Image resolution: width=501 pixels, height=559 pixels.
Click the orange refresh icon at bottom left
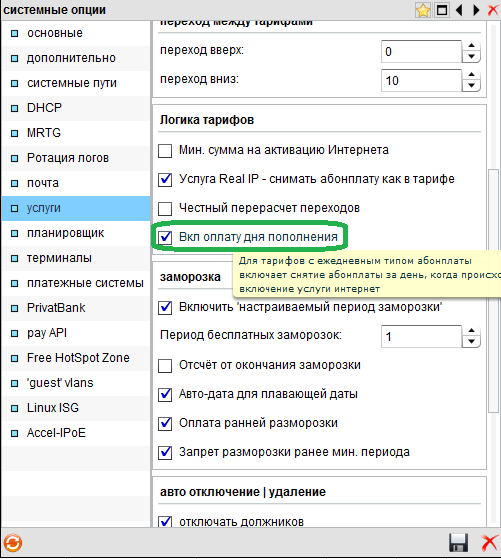pos(13,543)
